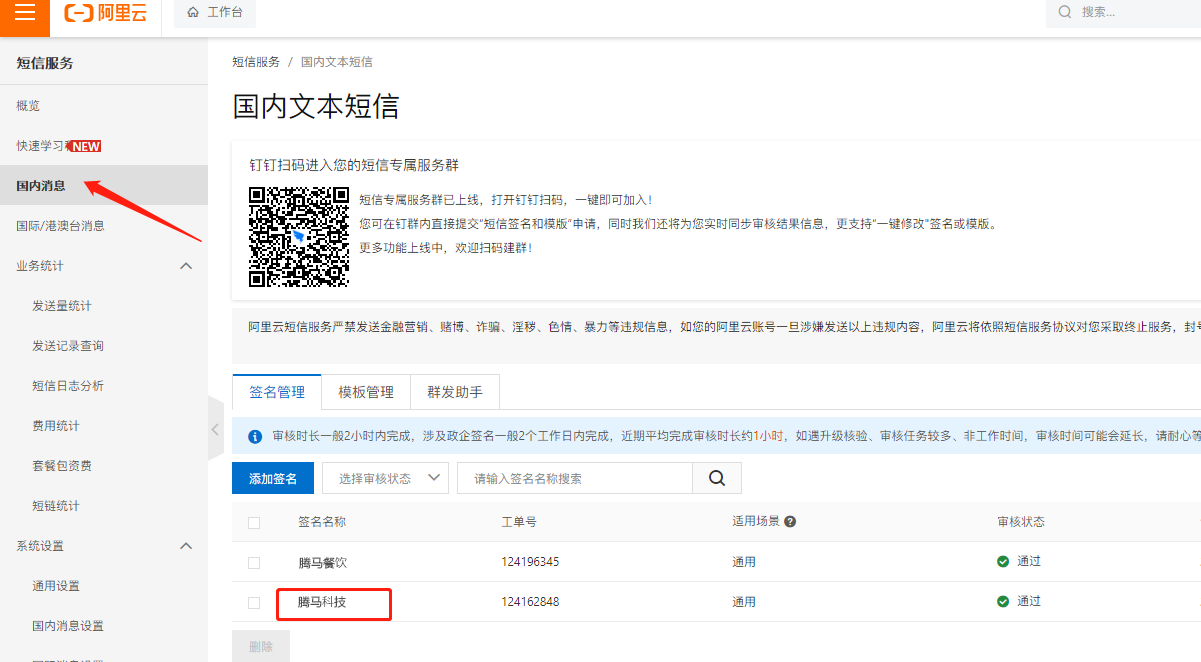Image resolution: width=1201 pixels, height=662 pixels.
Task: Click the 删除 button
Action: click(261, 646)
